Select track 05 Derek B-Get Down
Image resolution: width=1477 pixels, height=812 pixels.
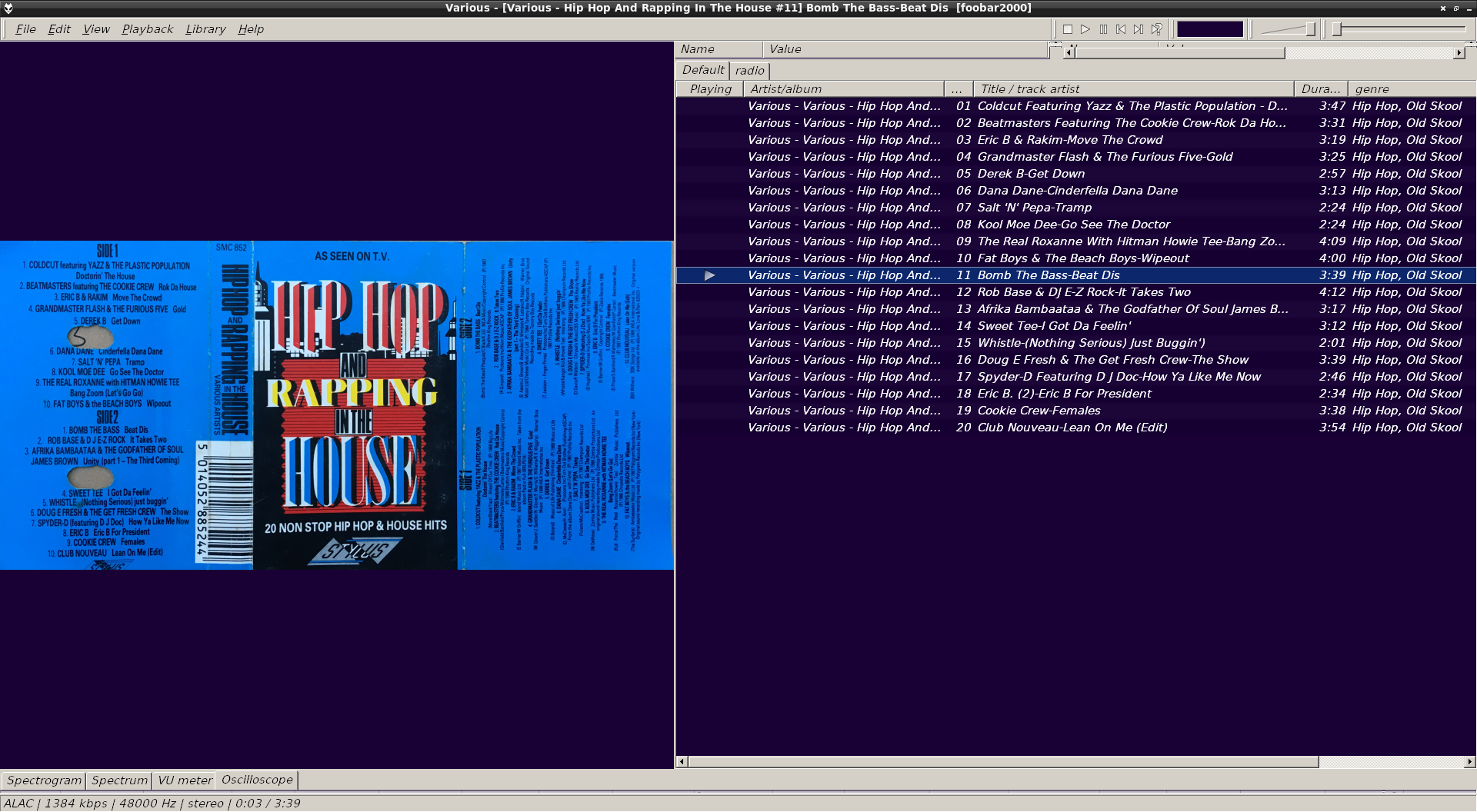[x=1076, y=174]
